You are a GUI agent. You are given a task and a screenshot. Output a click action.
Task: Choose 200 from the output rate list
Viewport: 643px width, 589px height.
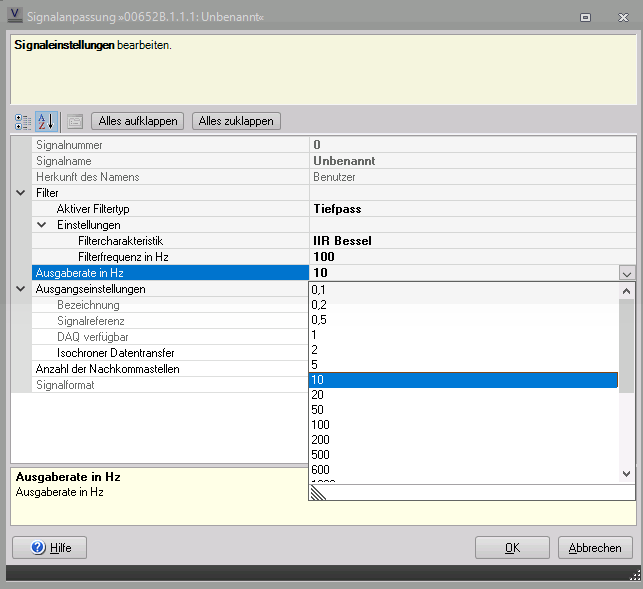[x=321, y=440]
